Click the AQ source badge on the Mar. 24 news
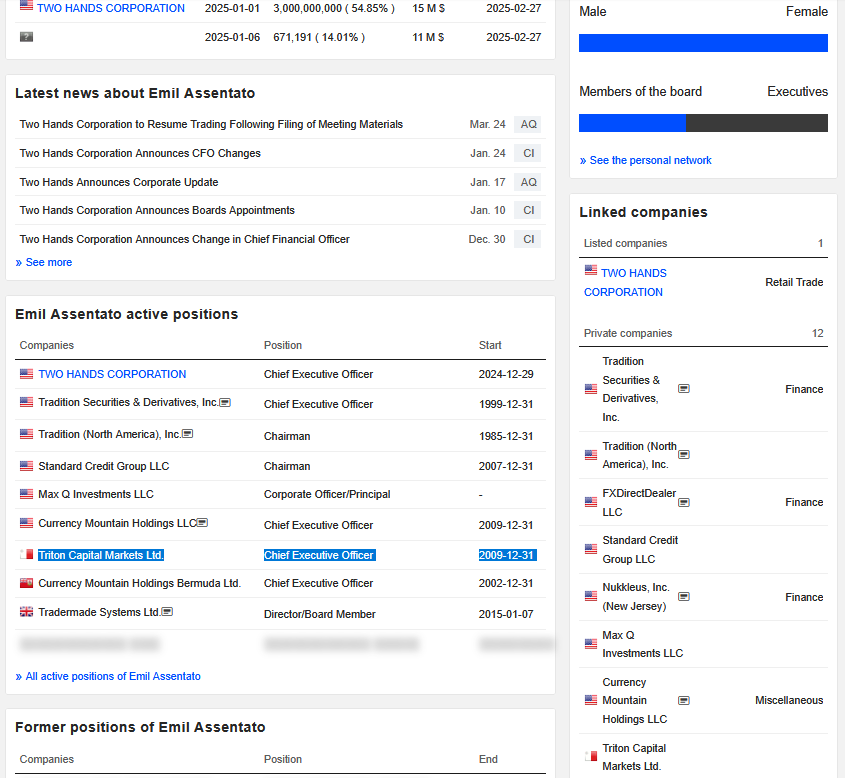The width and height of the screenshot is (845, 778). [528, 124]
